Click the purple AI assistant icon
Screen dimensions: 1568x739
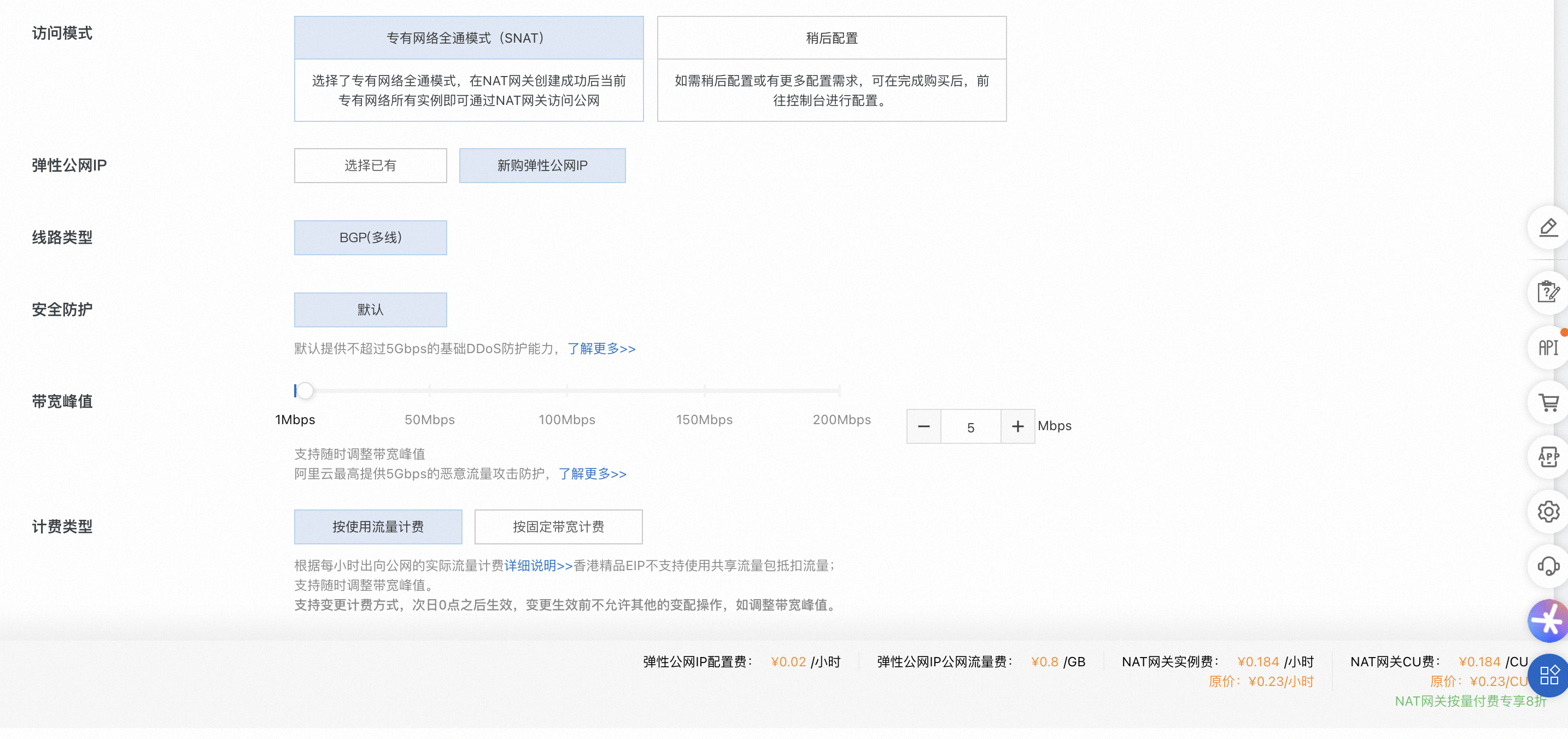click(x=1548, y=621)
